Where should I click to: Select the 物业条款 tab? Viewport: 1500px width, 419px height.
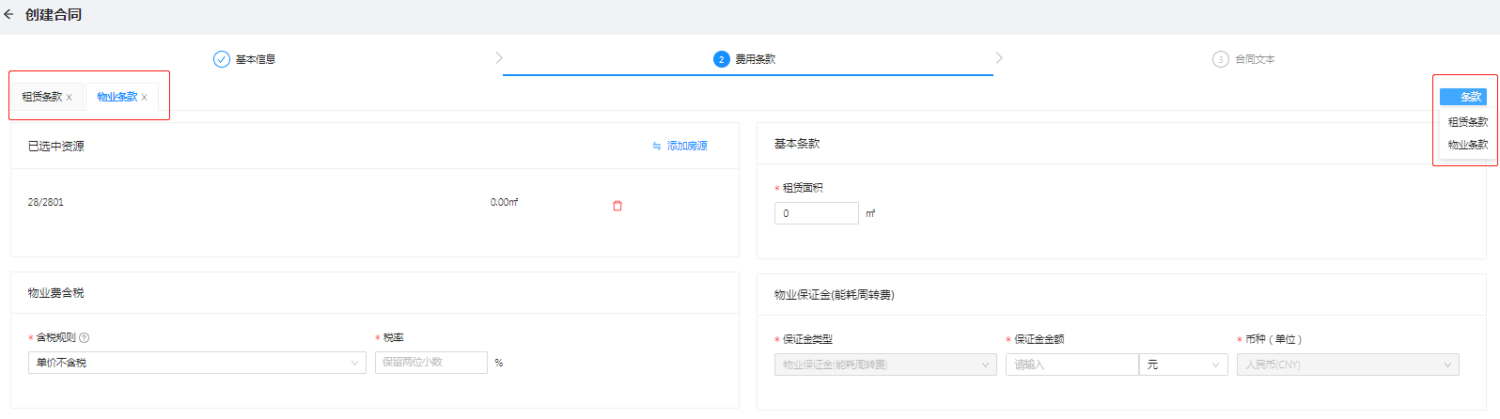[117, 97]
